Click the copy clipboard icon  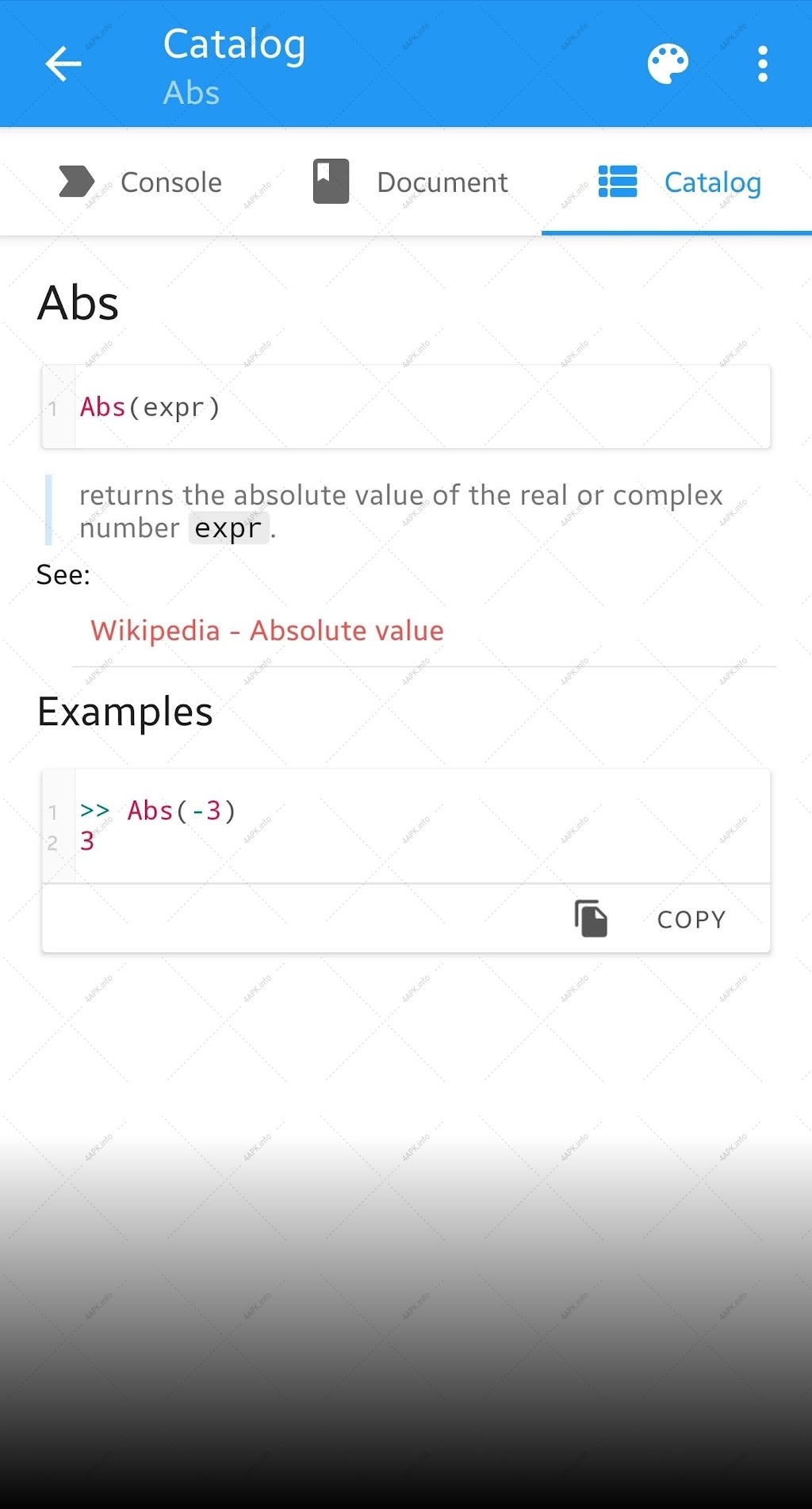[x=591, y=919]
